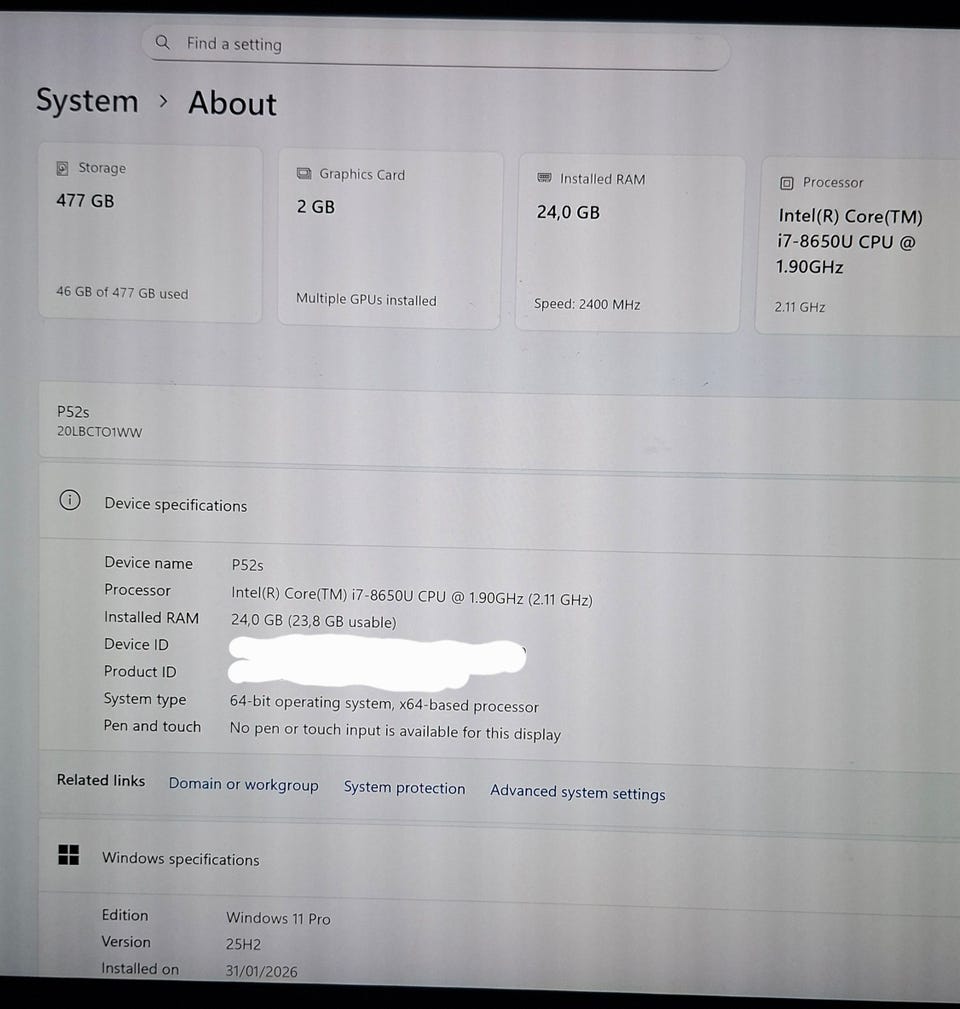Click the P52s device name value
The width and height of the screenshot is (960, 1009).
[247, 565]
